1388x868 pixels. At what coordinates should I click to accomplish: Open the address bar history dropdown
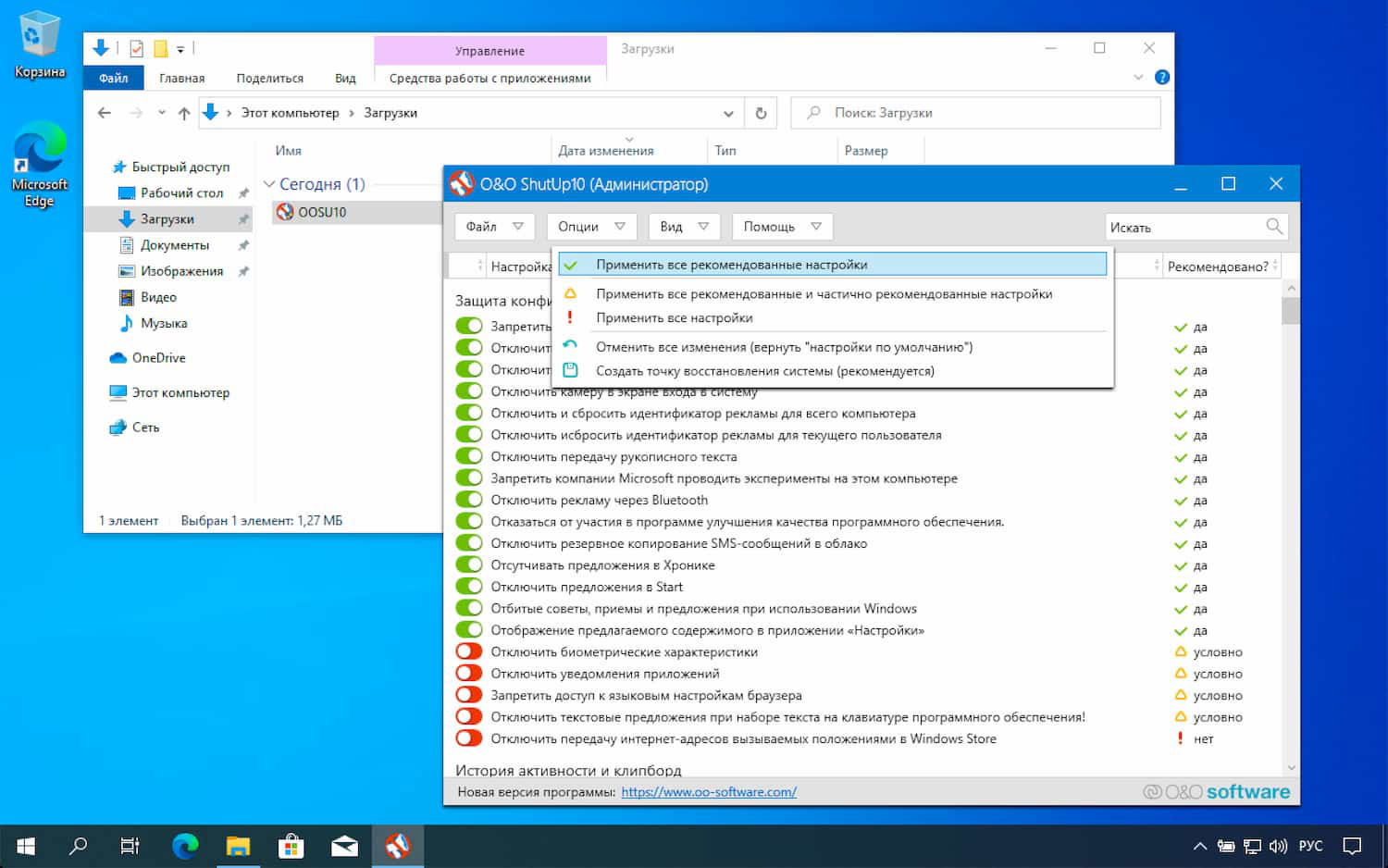click(728, 112)
